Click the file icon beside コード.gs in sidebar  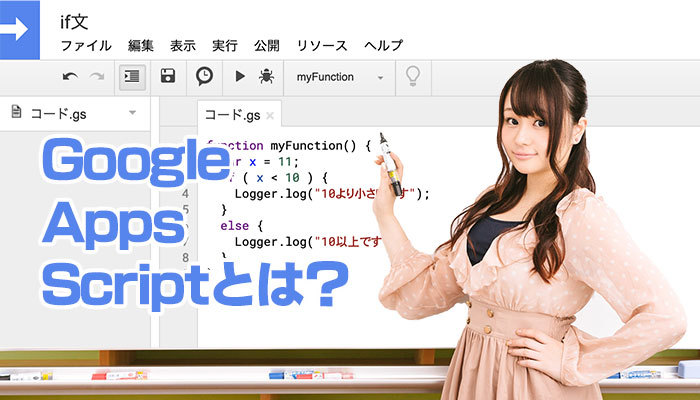click(16, 111)
